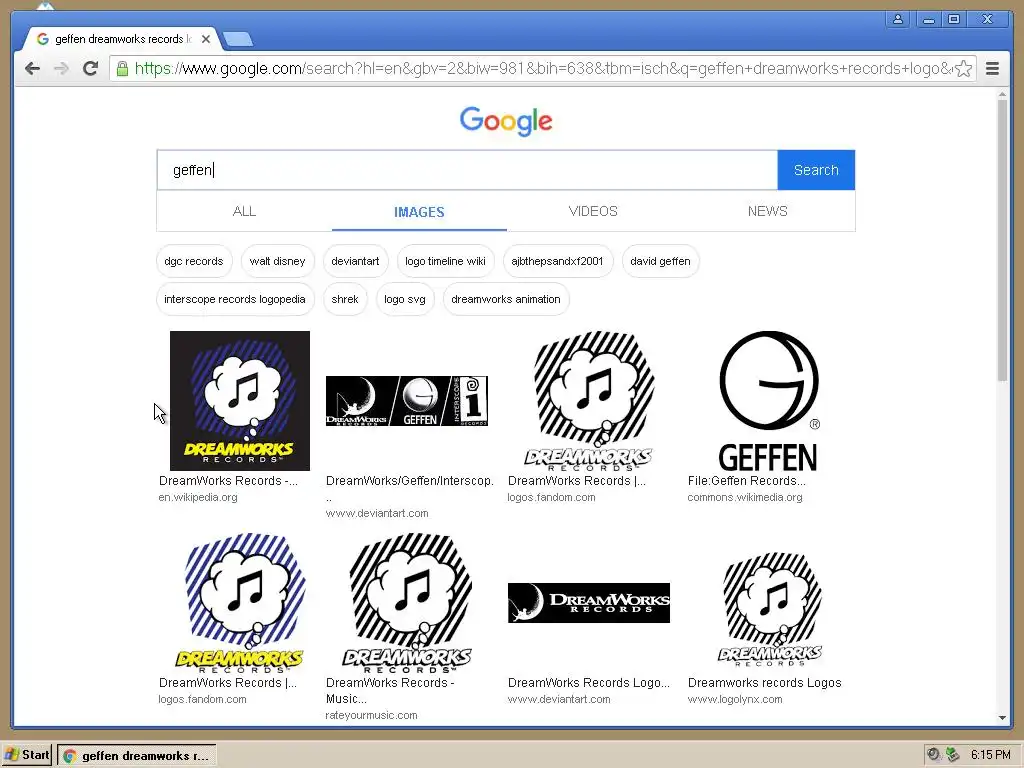The width and height of the screenshot is (1024, 768).
Task: Open the DreamWorks Records moon banner thumbnail
Action: tap(588, 603)
